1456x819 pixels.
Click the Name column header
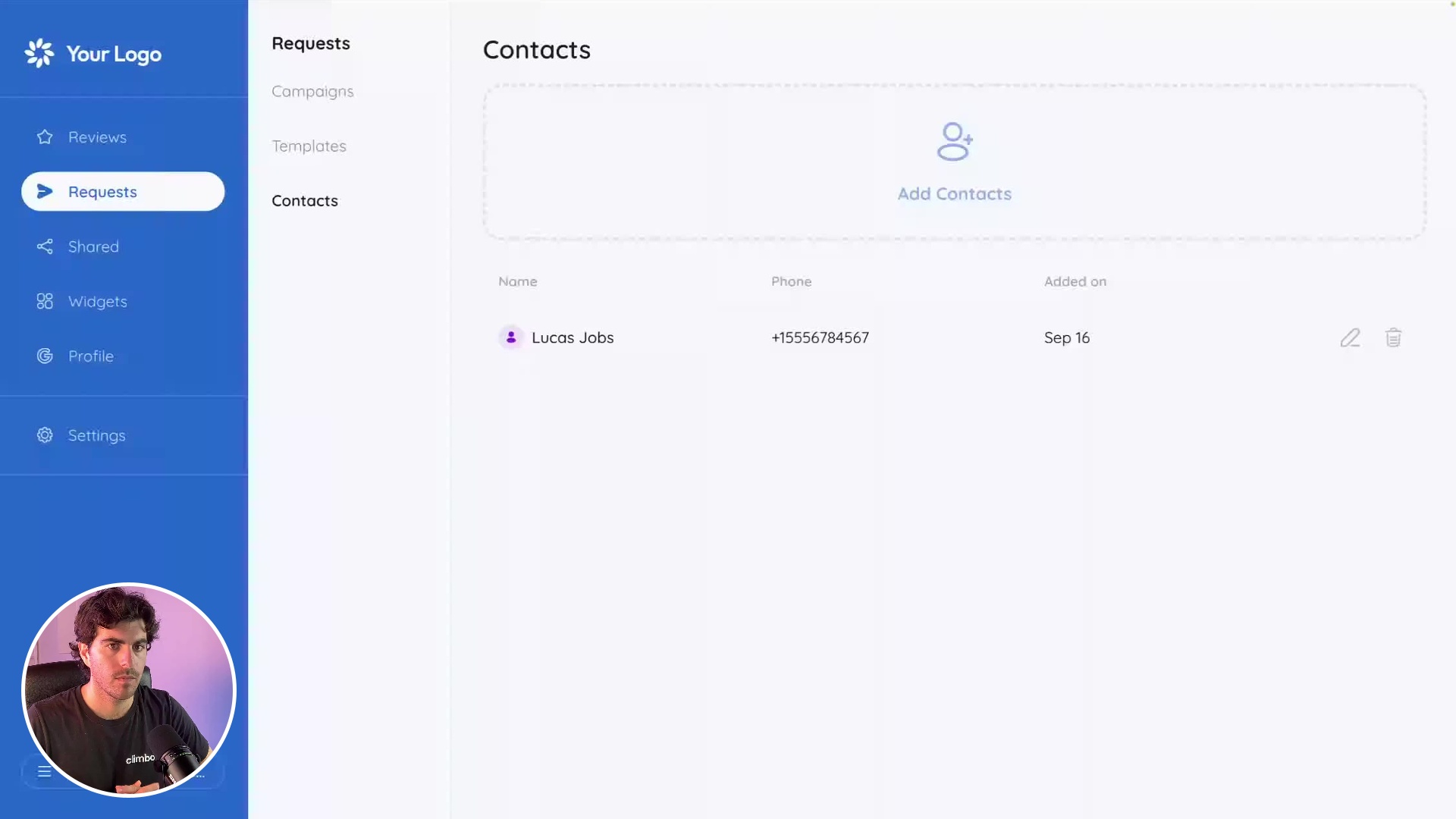518,281
